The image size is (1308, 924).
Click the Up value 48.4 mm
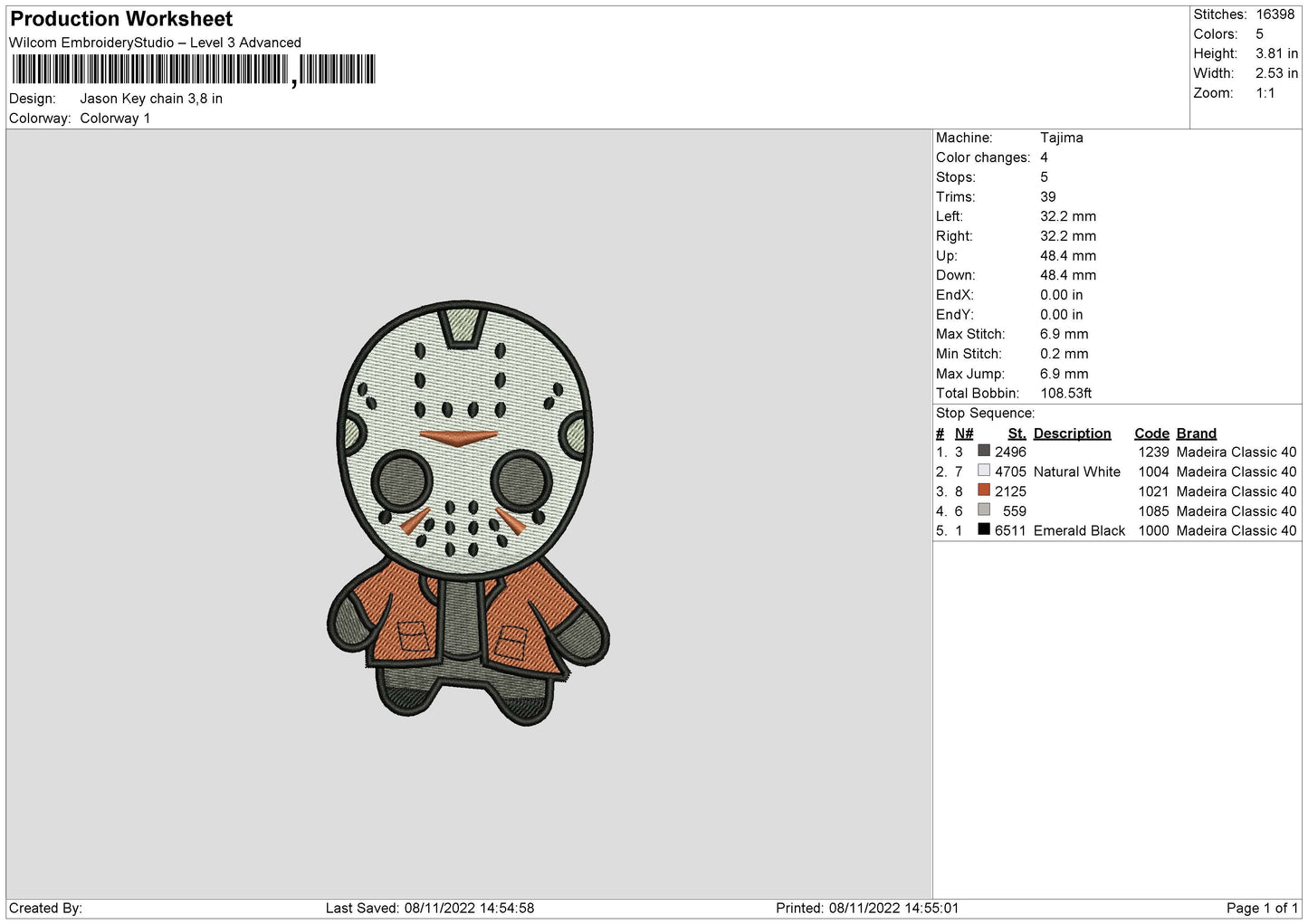tap(1068, 256)
